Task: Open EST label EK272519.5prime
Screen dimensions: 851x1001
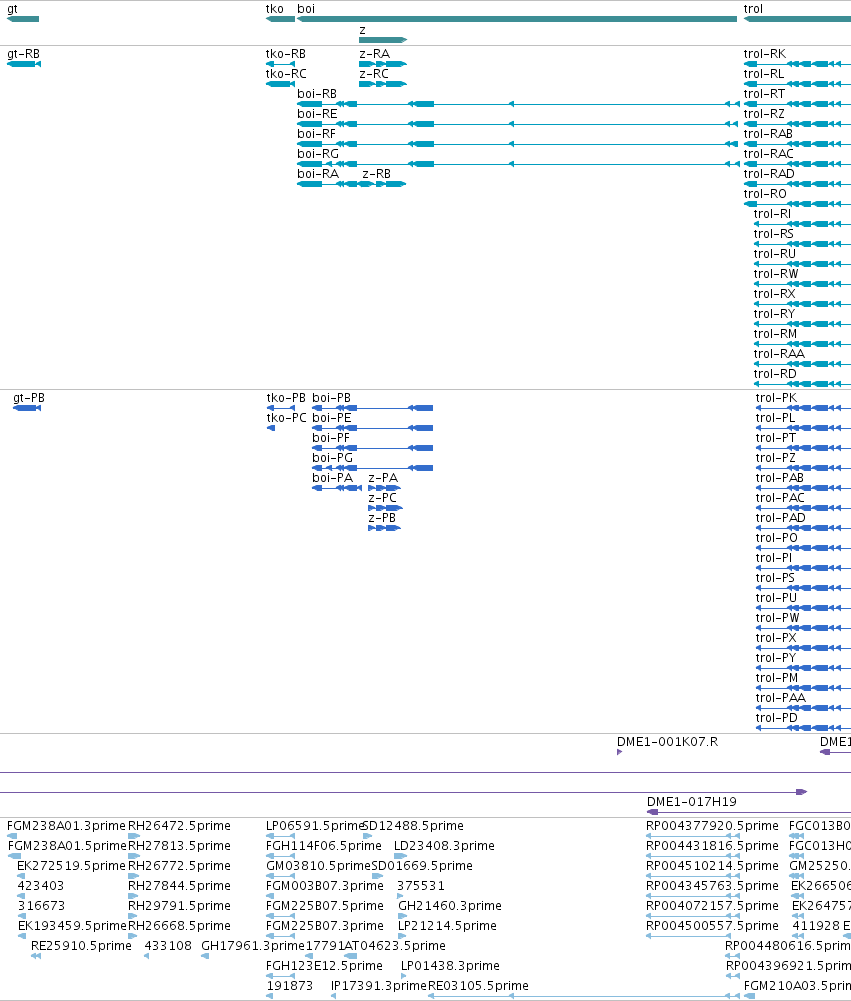Action: pyautogui.click(x=72, y=866)
